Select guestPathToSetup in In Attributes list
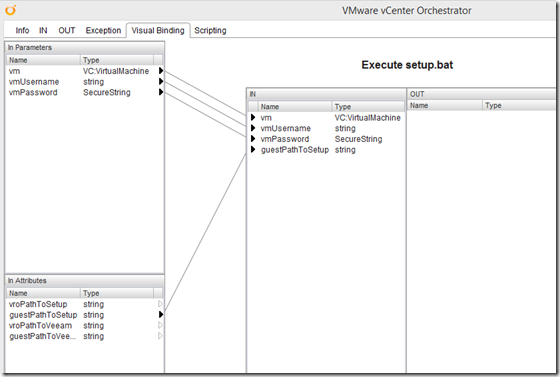Image resolution: width=560 pixels, height=377 pixels. pos(85,315)
